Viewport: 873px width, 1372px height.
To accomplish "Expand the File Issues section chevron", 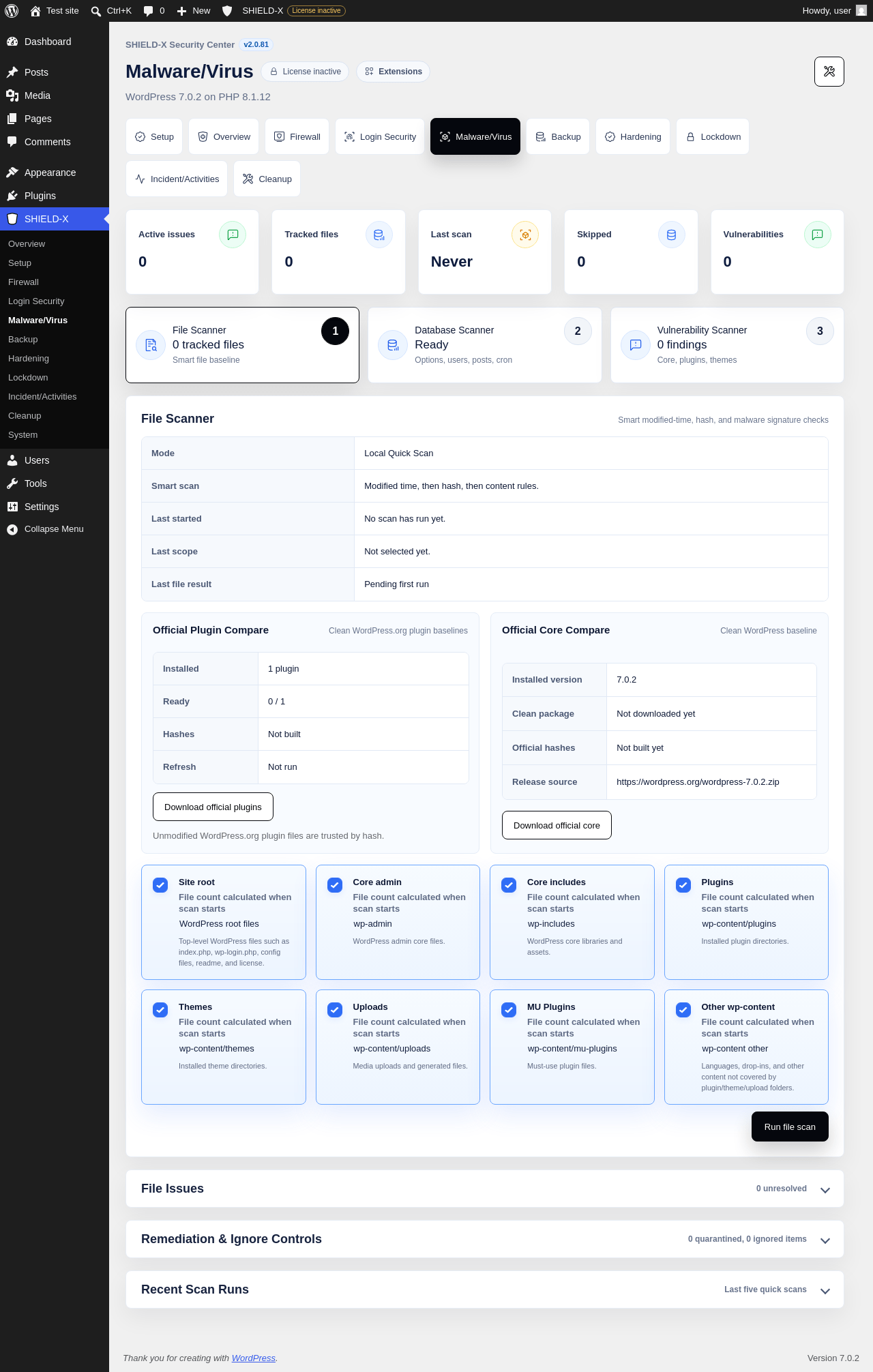I will [x=825, y=1190].
